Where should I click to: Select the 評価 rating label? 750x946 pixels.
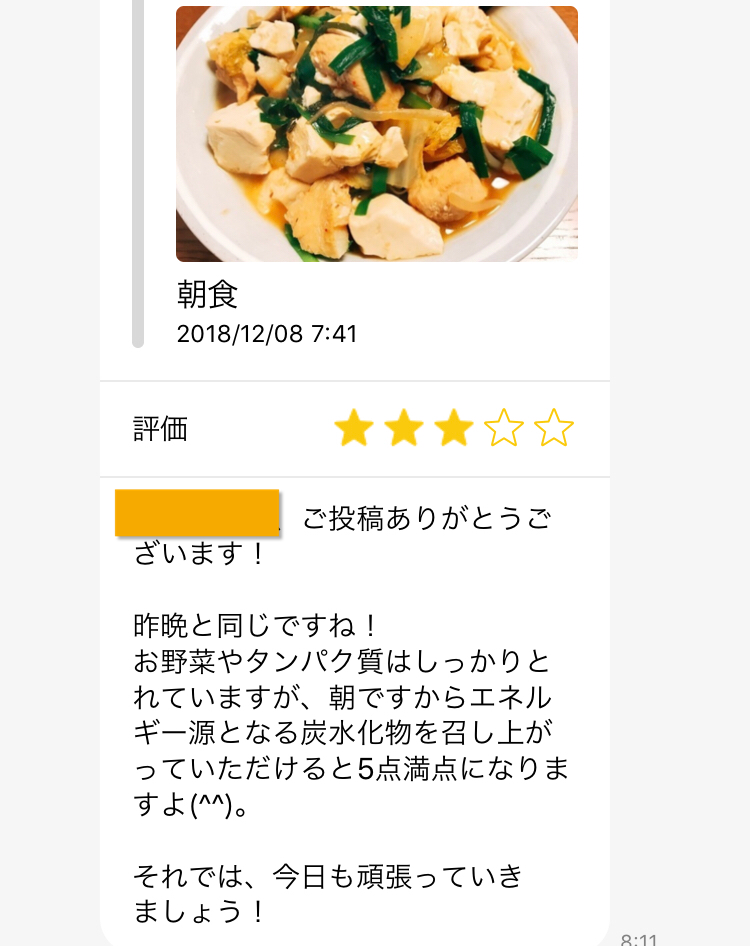pyautogui.click(x=160, y=429)
